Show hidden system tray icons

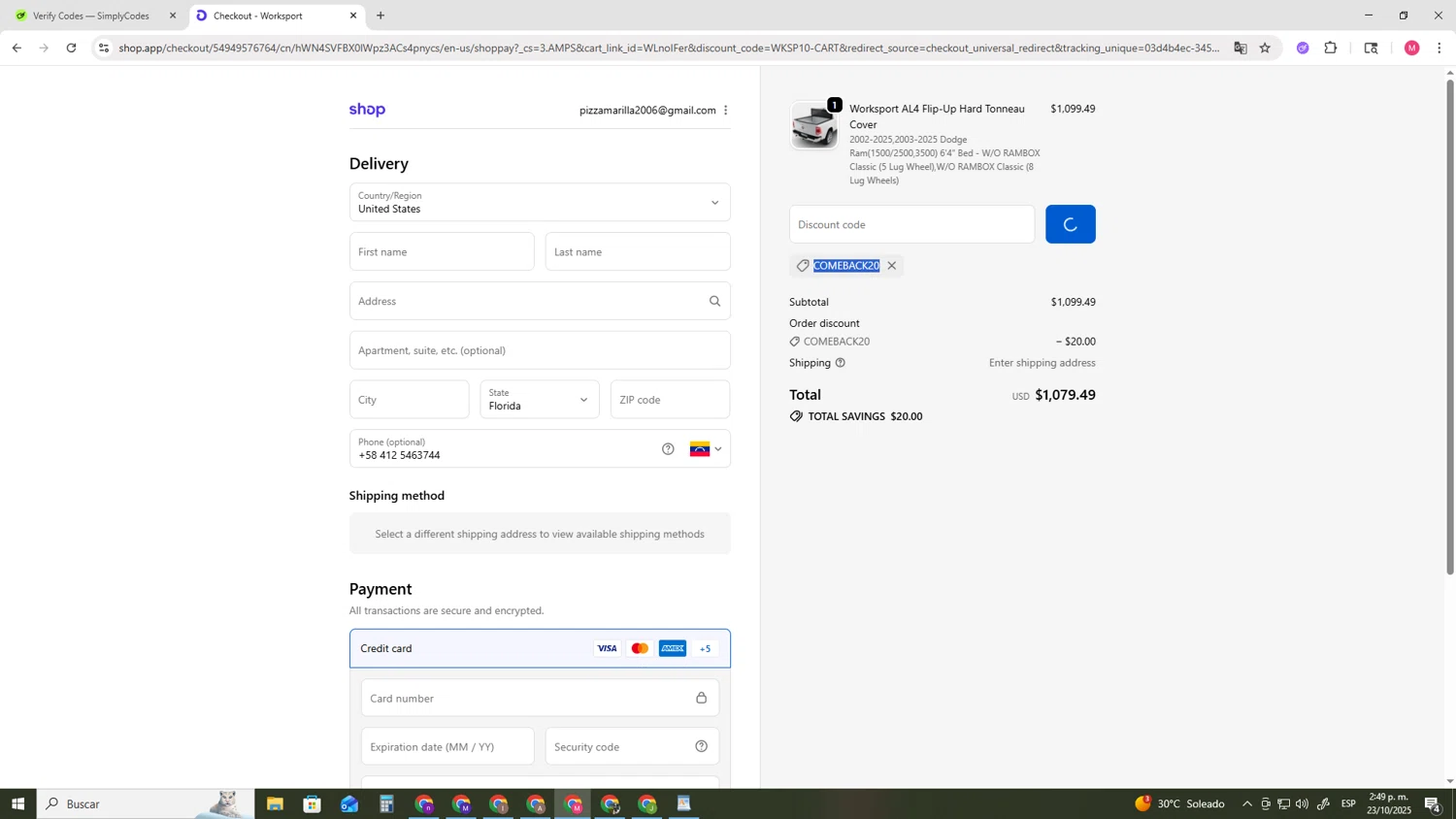pos(1247,803)
